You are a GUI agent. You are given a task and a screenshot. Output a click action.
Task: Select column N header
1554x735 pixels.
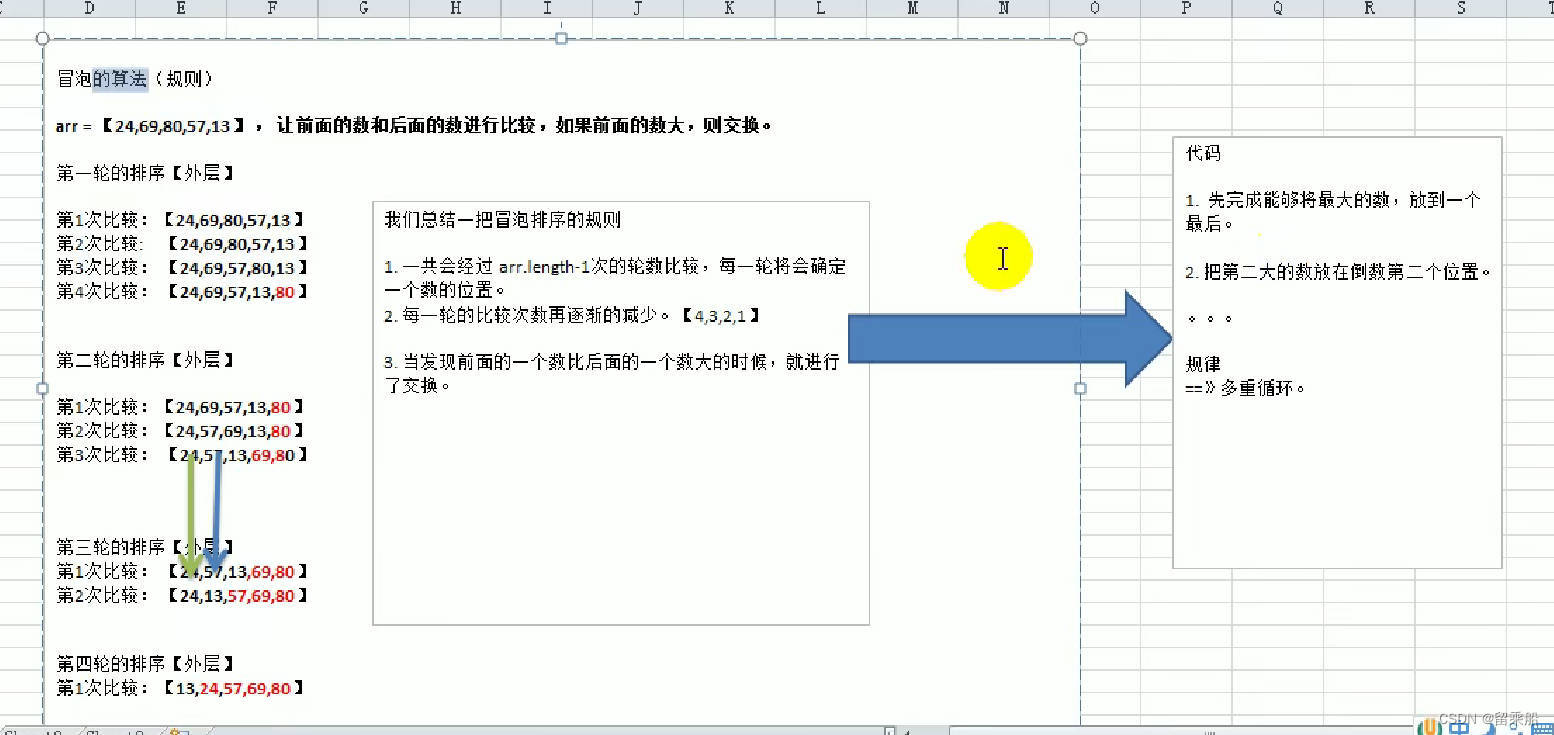1003,8
